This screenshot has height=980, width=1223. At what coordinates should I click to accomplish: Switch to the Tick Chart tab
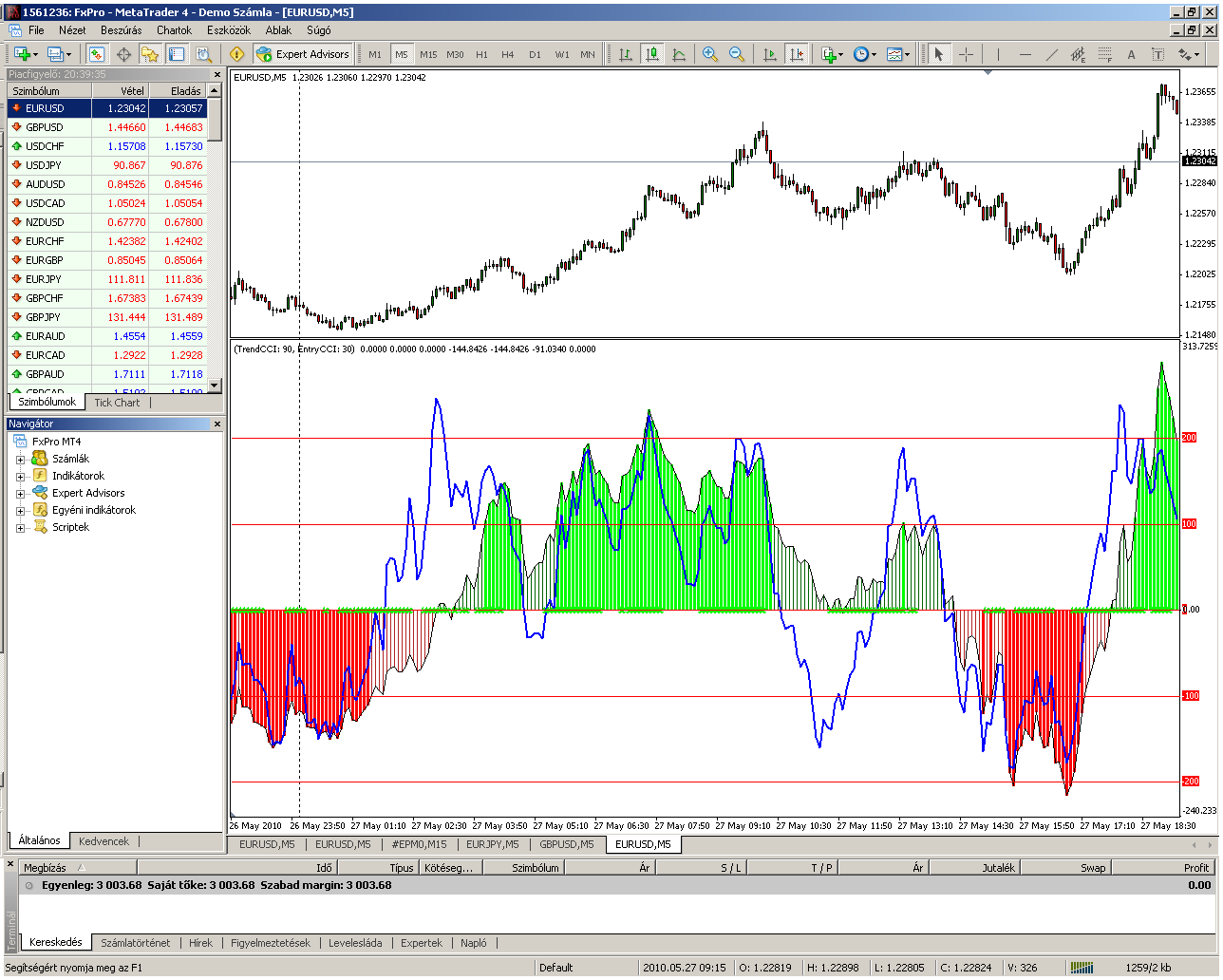[x=117, y=403]
